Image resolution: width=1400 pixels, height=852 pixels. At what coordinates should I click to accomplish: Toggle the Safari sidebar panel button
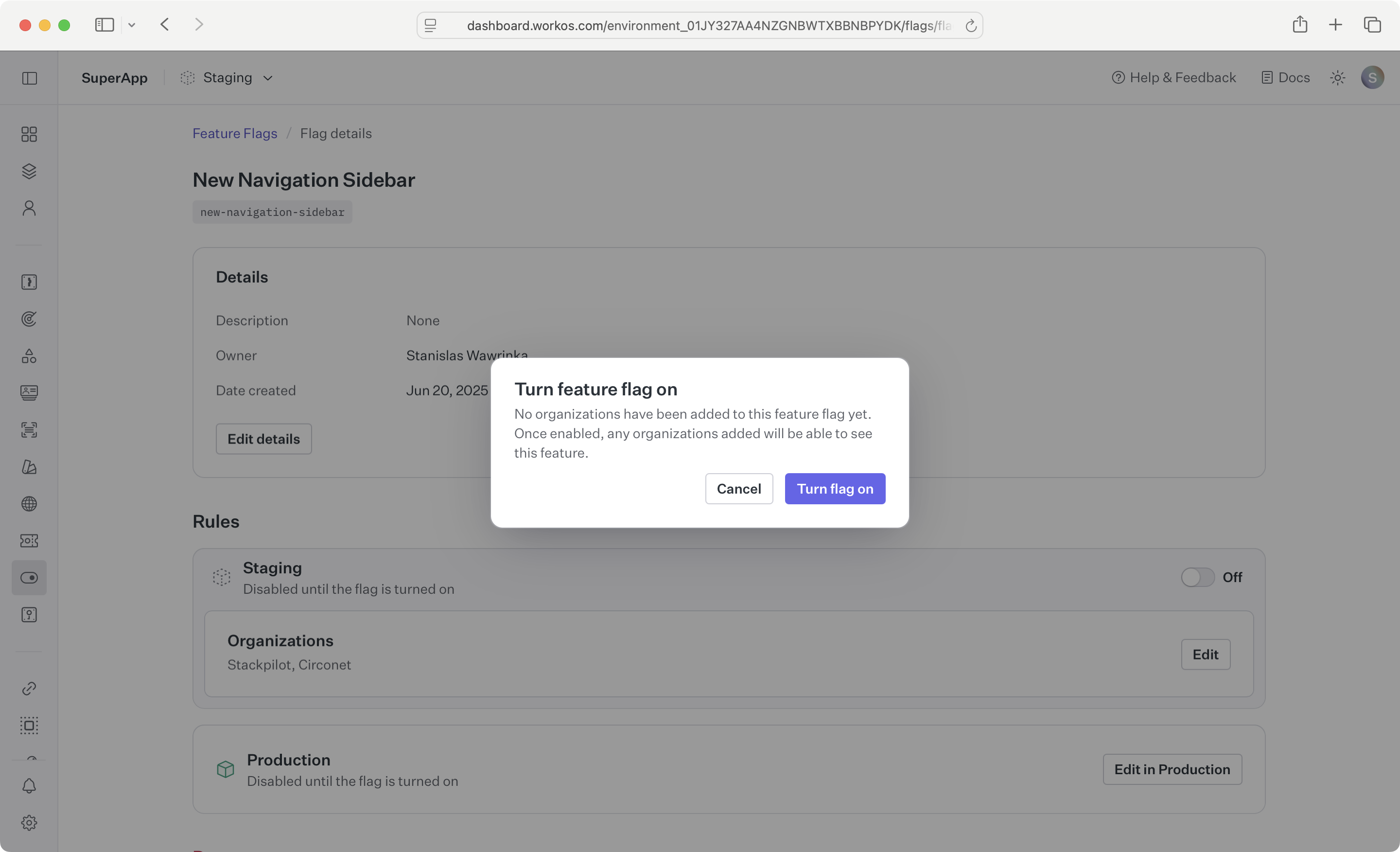click(104, 24)
